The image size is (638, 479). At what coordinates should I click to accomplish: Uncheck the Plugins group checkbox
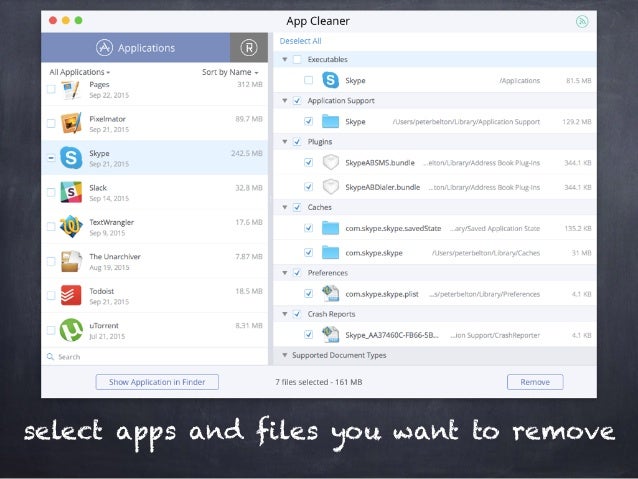pos(297,142)
